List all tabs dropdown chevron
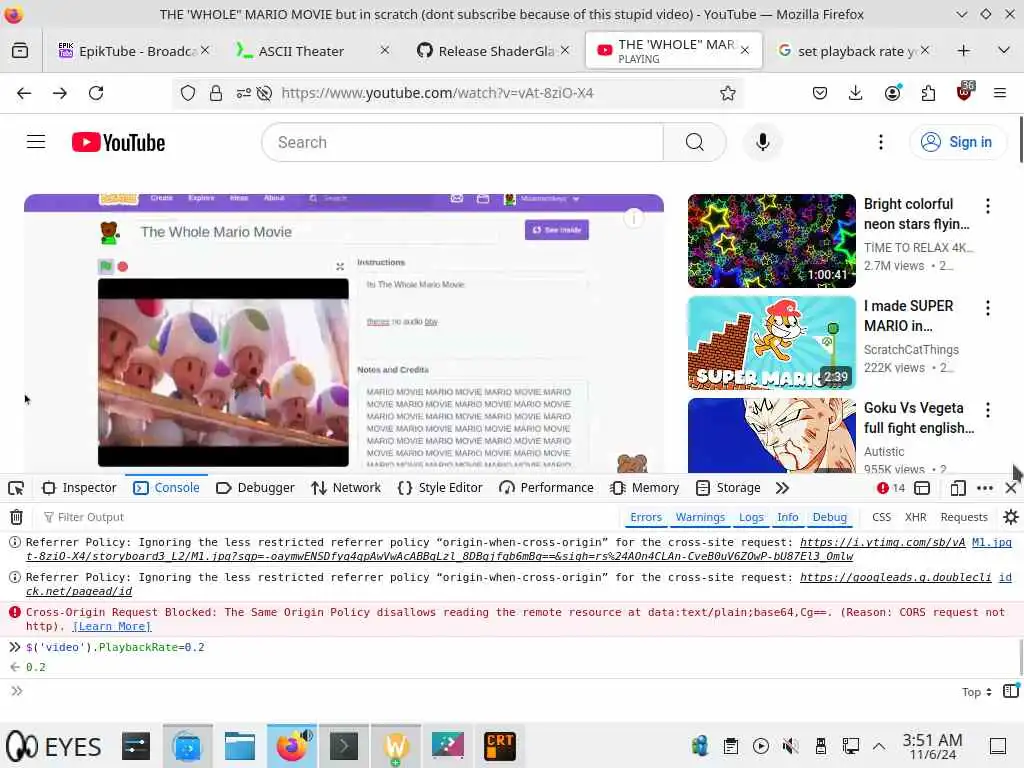Viewport: 1024px width, 768px height. coord(1003,50)
